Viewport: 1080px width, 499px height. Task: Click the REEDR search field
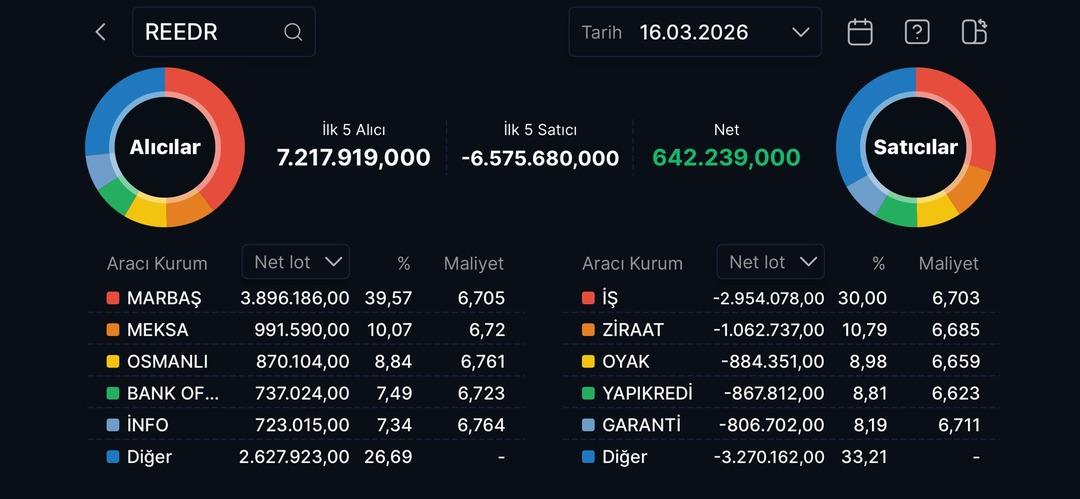[x=210, y=32]
